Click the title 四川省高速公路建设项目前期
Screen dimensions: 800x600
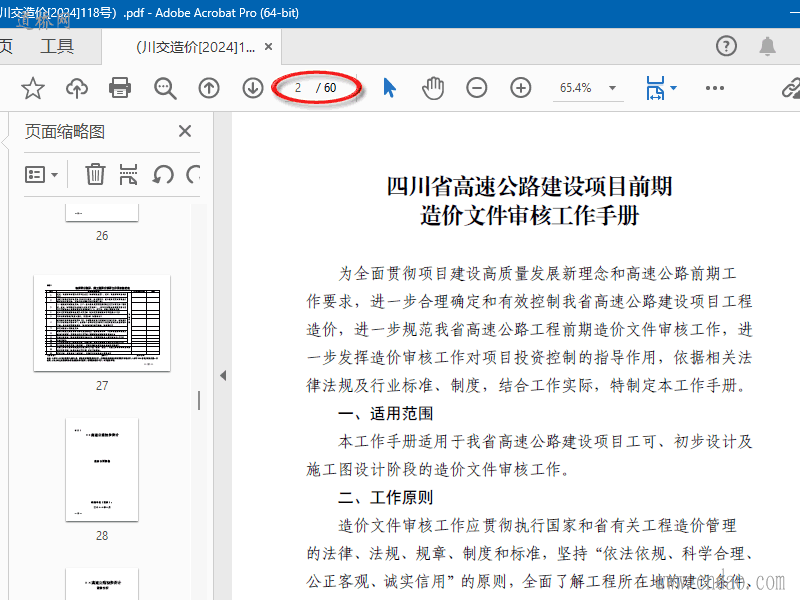tap(529, 186)
